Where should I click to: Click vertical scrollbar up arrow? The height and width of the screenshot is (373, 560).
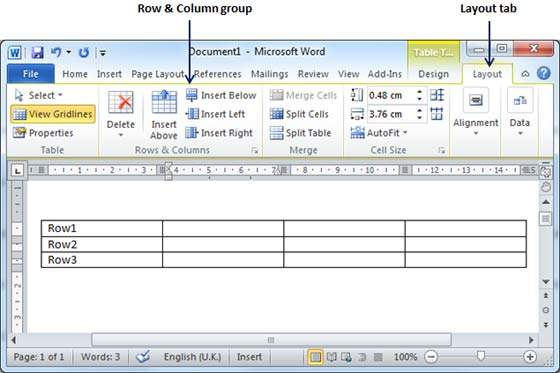[545, 202]
